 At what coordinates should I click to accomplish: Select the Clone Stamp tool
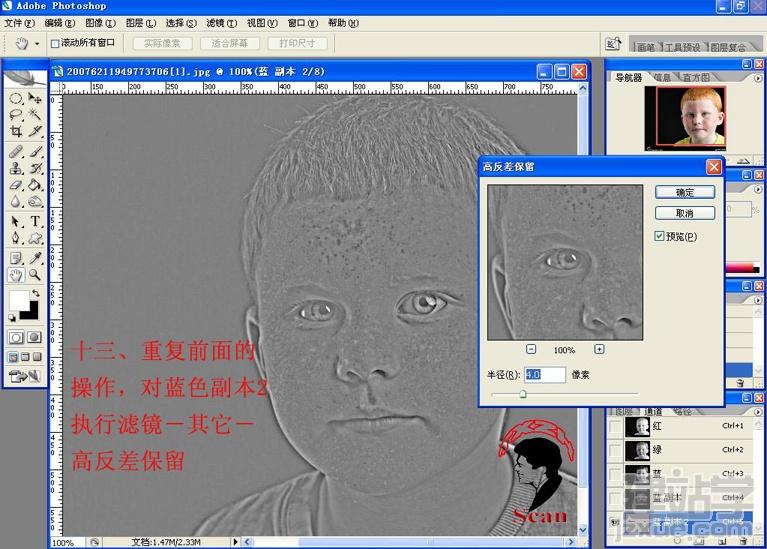(x=16, y=169)
